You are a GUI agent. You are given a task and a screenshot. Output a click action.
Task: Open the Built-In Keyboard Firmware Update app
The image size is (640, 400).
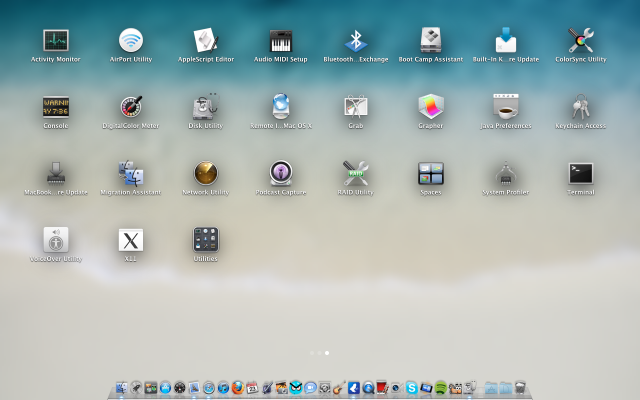[x=506, y=40]
